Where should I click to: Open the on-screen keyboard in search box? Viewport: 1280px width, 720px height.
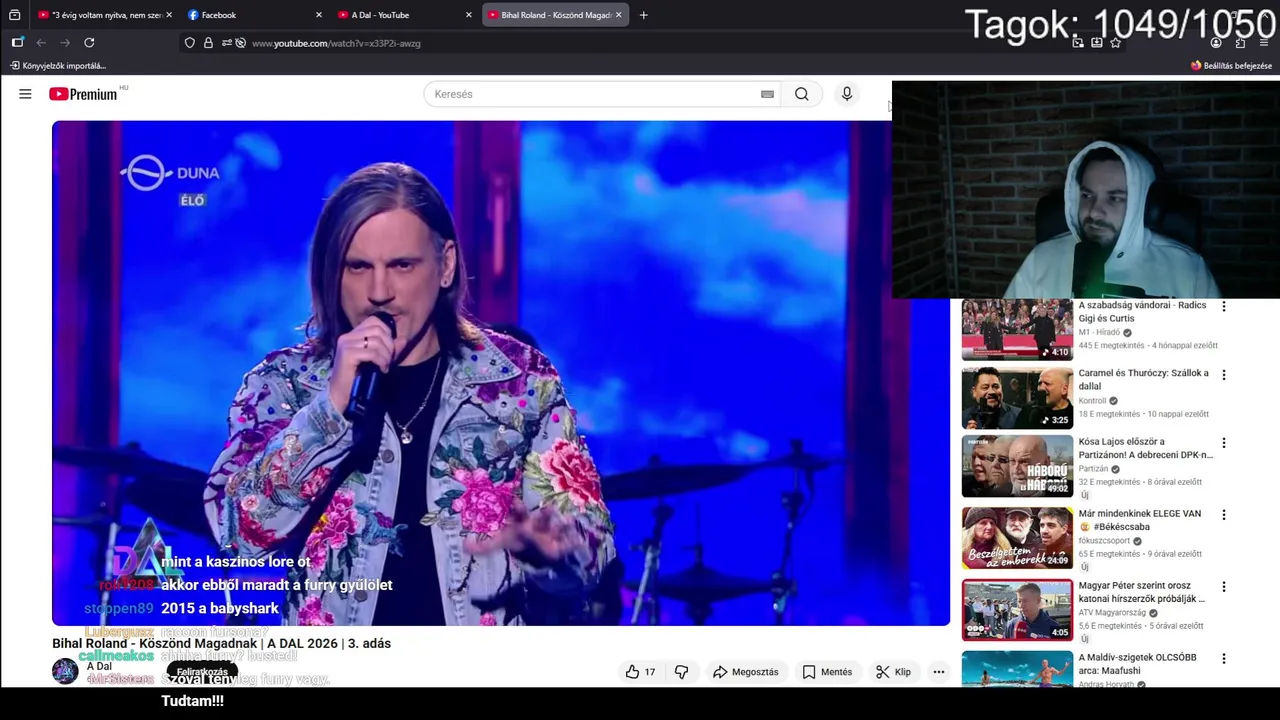point(767,94)
